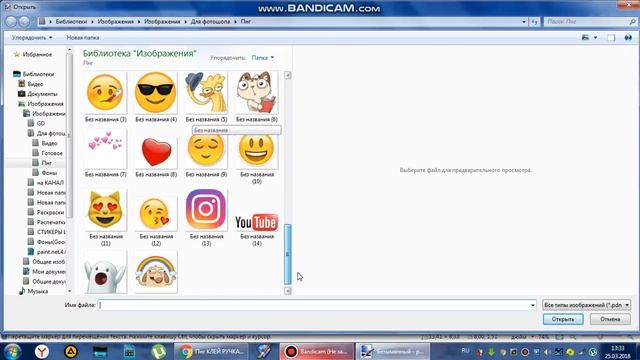The height and width of the screenshot is (360, 640).
Task: Click the file list scroll-down arrow
Action: (x=288, y=291)
